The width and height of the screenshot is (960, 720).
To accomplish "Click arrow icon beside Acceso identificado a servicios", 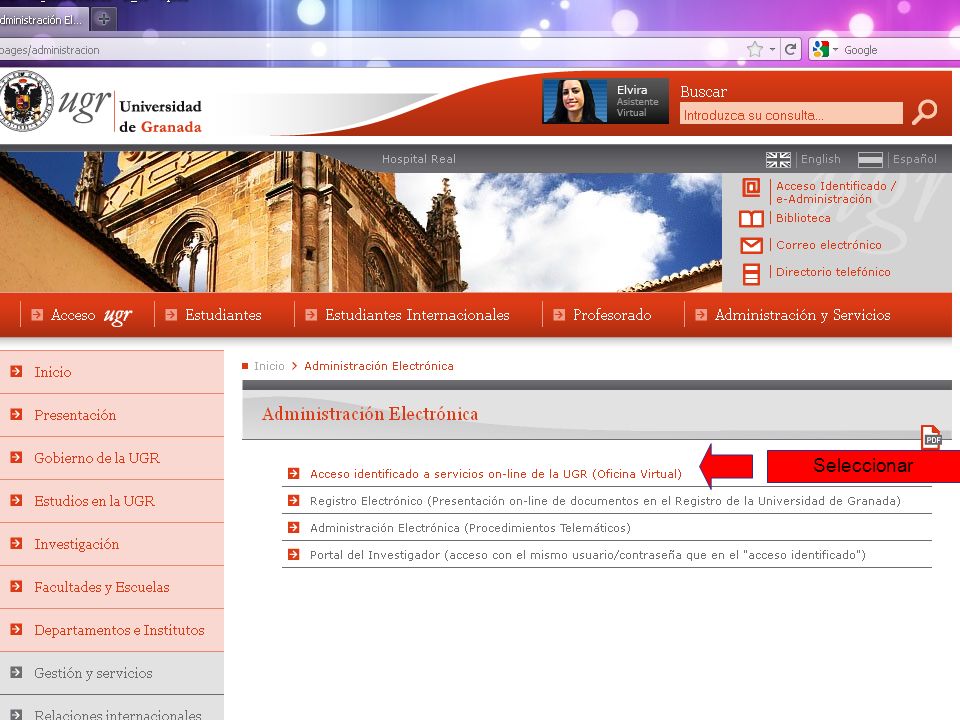I will 294,473.
